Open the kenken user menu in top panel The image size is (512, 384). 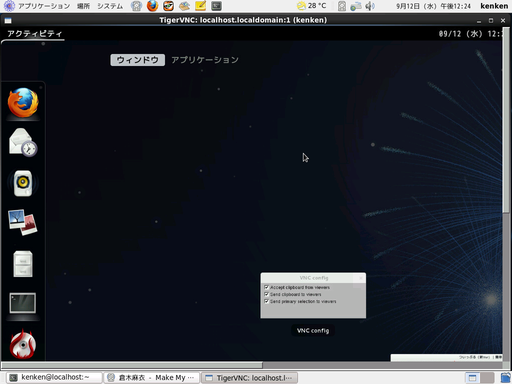[x=494, y=6]
